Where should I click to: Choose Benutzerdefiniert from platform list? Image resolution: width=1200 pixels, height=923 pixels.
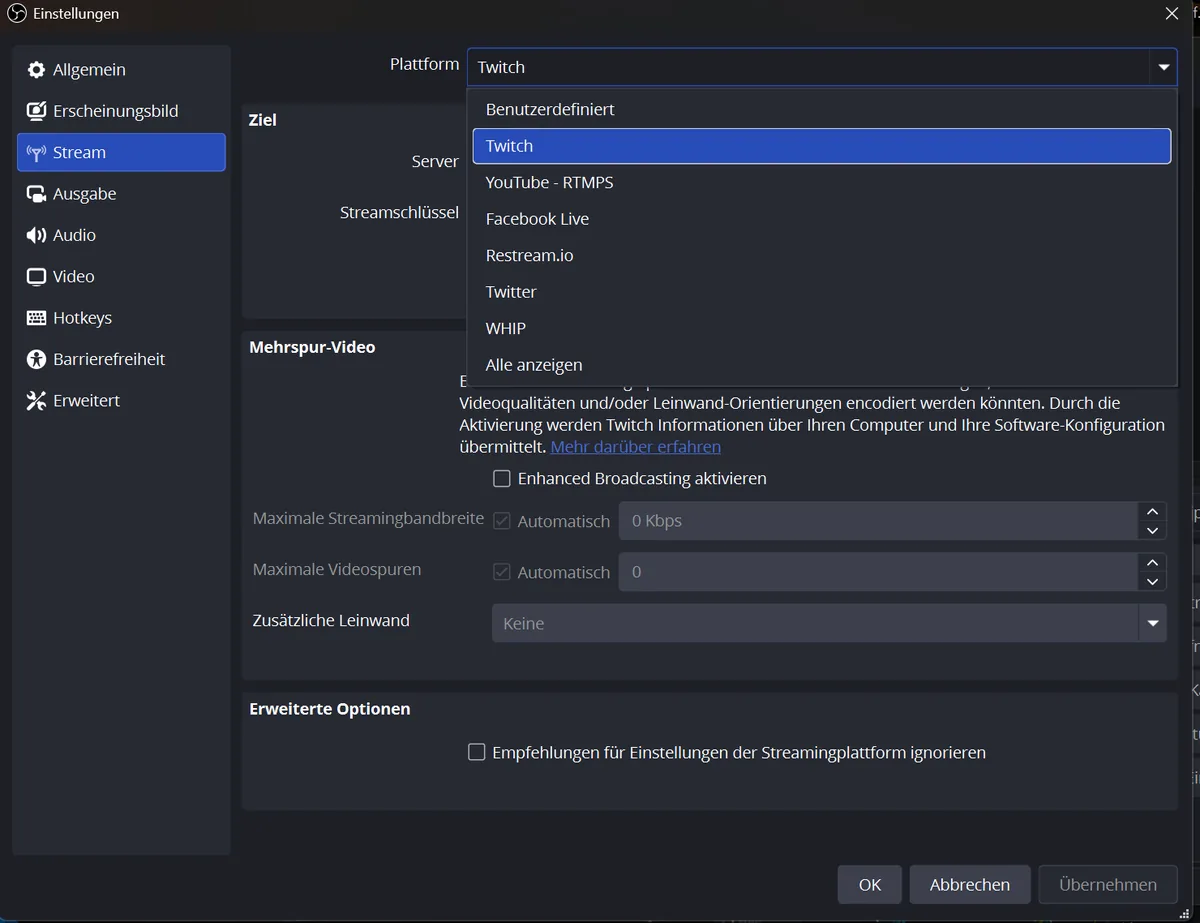pos(821,109)
